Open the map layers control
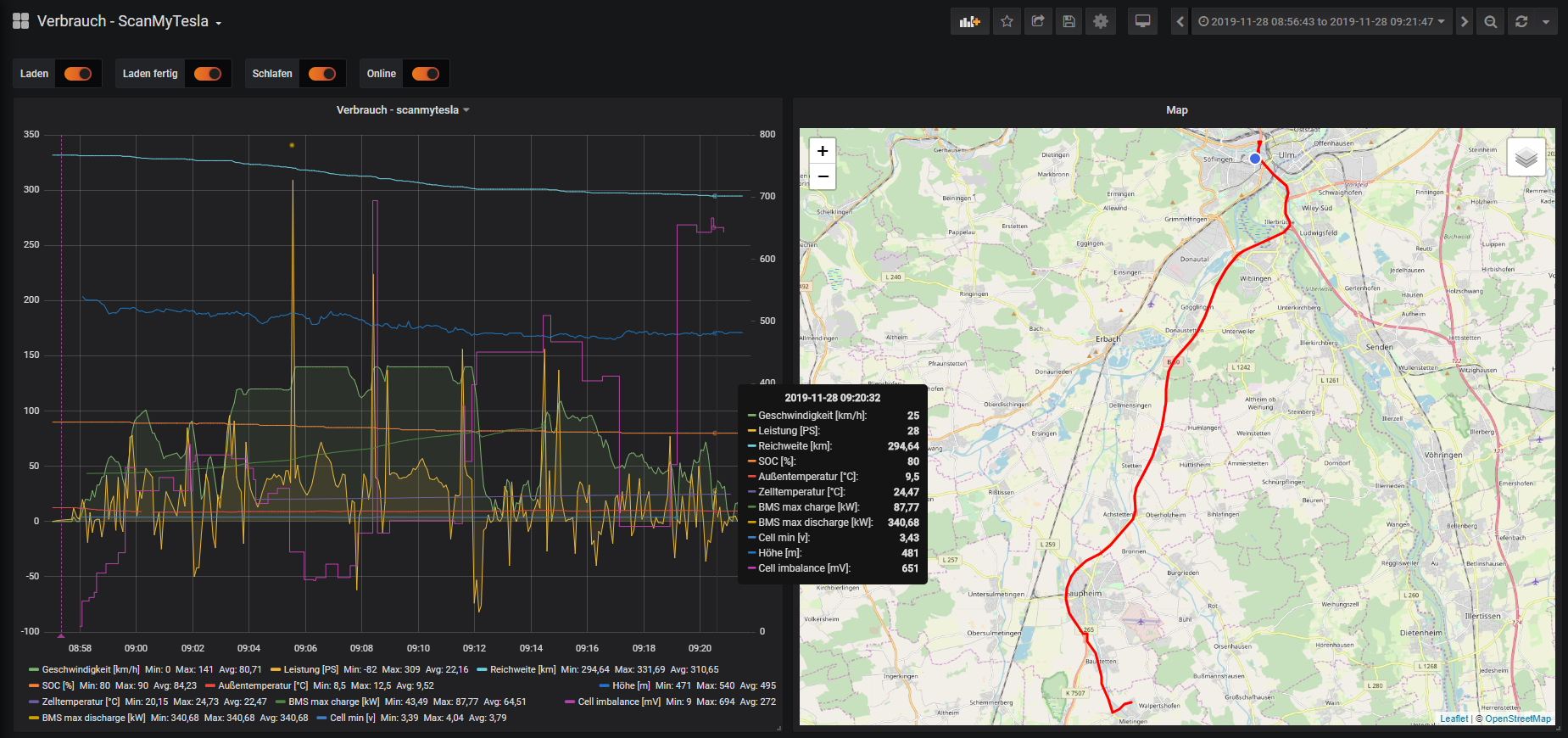Image resolution: width=1568 pixels, height=738 pixels. [1526, 158]
